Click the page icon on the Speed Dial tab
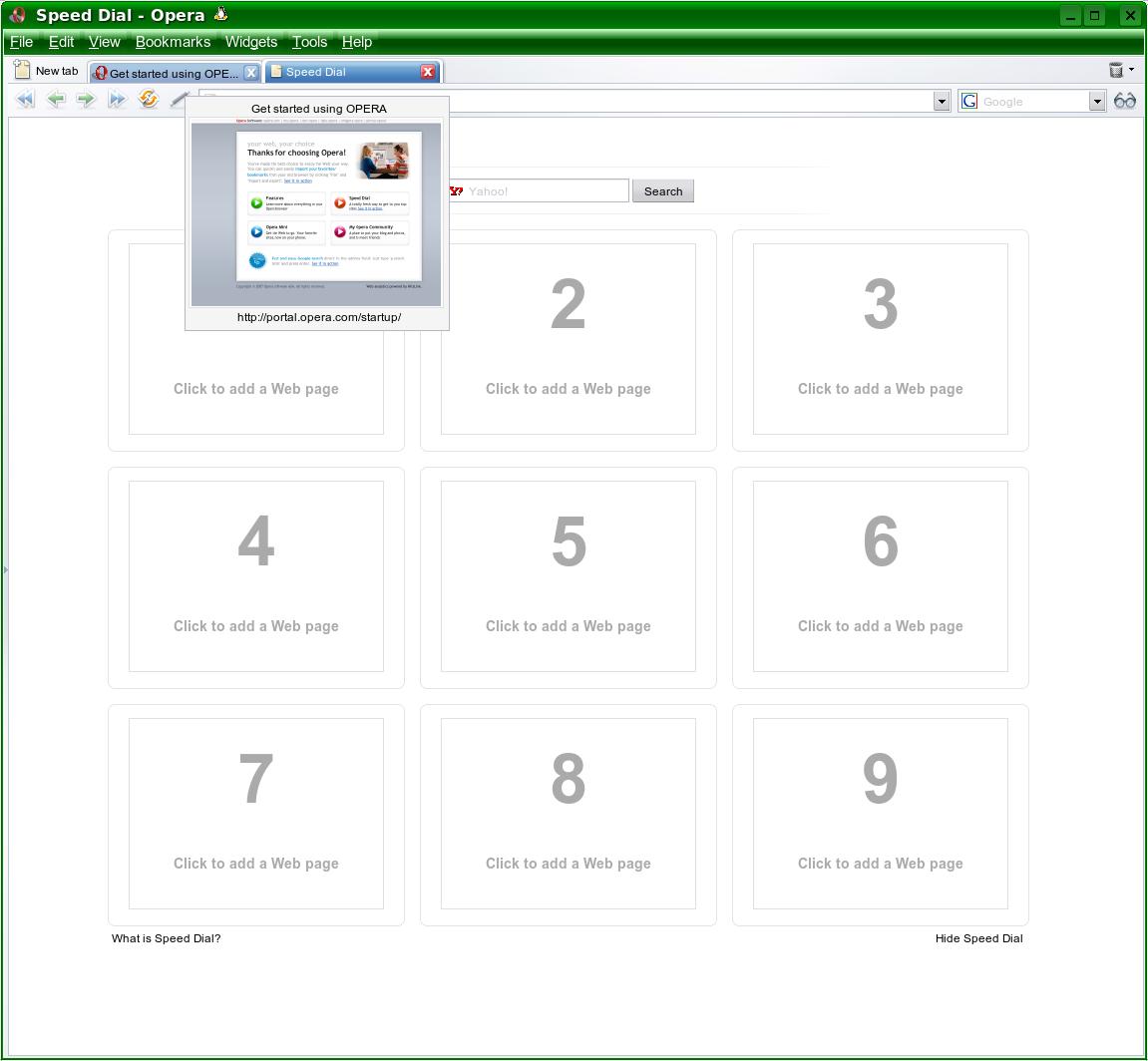Image resolution: width=1148 pixels, height=1061 pixels. 276,71
